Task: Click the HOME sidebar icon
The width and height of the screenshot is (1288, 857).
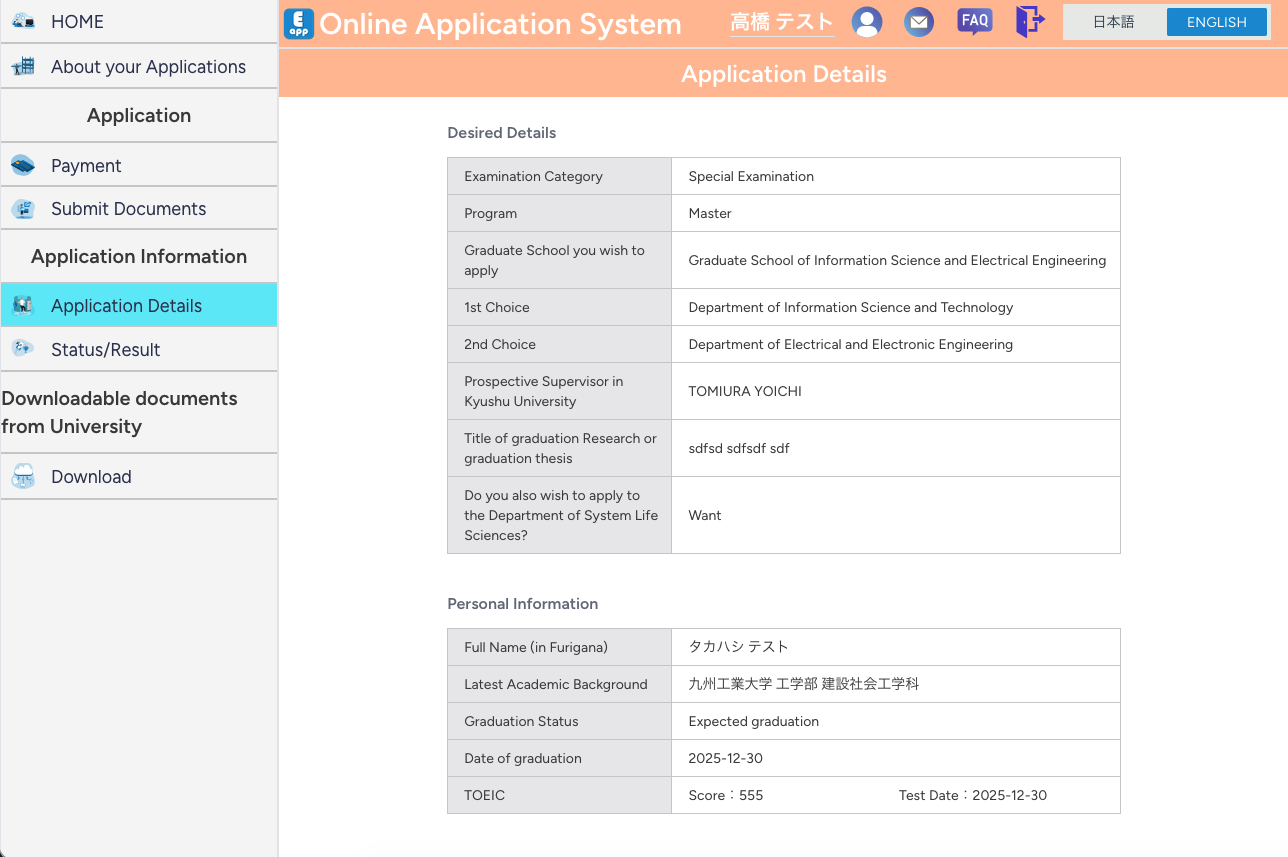Action: (x=23, y=21)
